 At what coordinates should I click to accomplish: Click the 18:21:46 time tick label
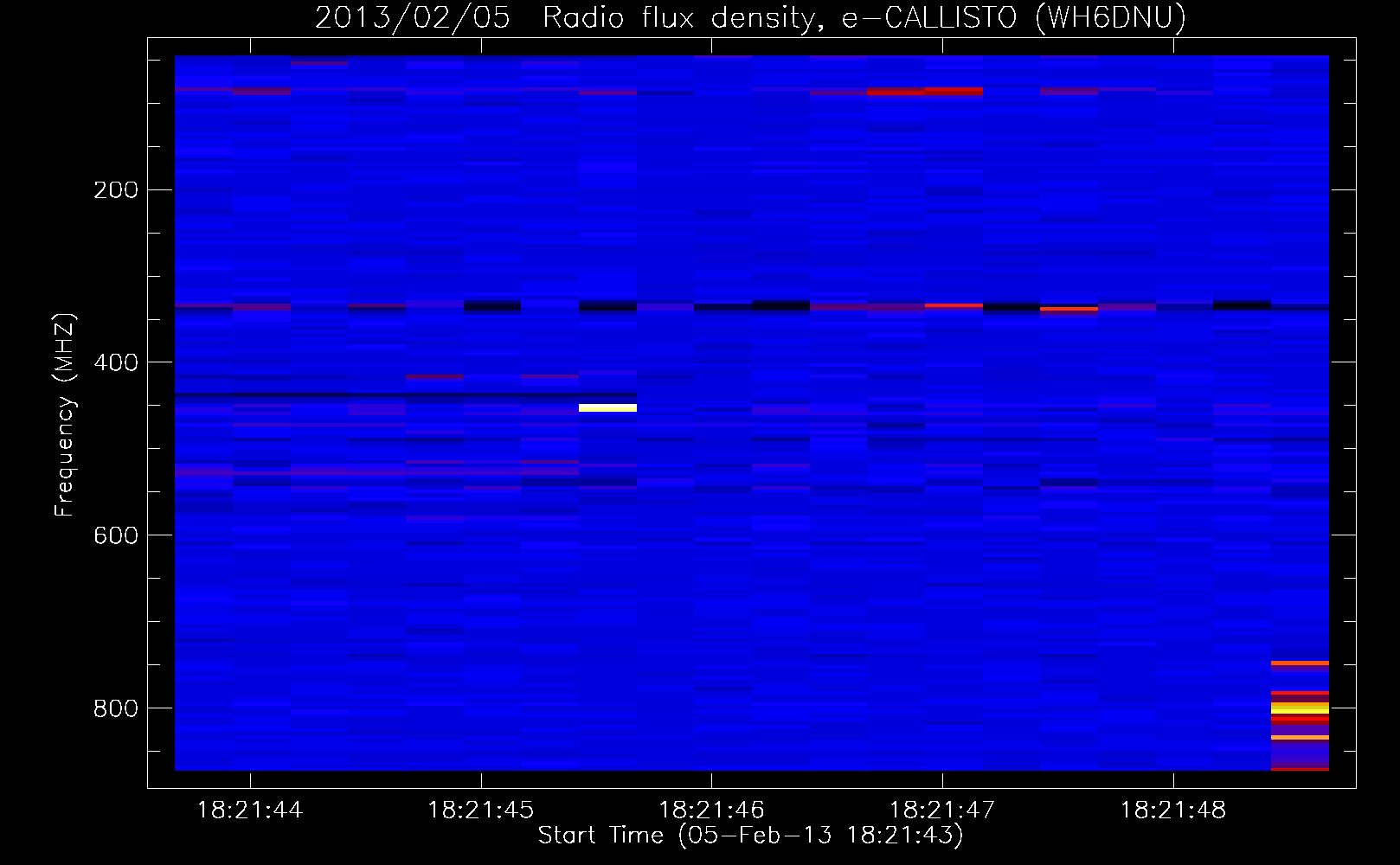(711, 810)
